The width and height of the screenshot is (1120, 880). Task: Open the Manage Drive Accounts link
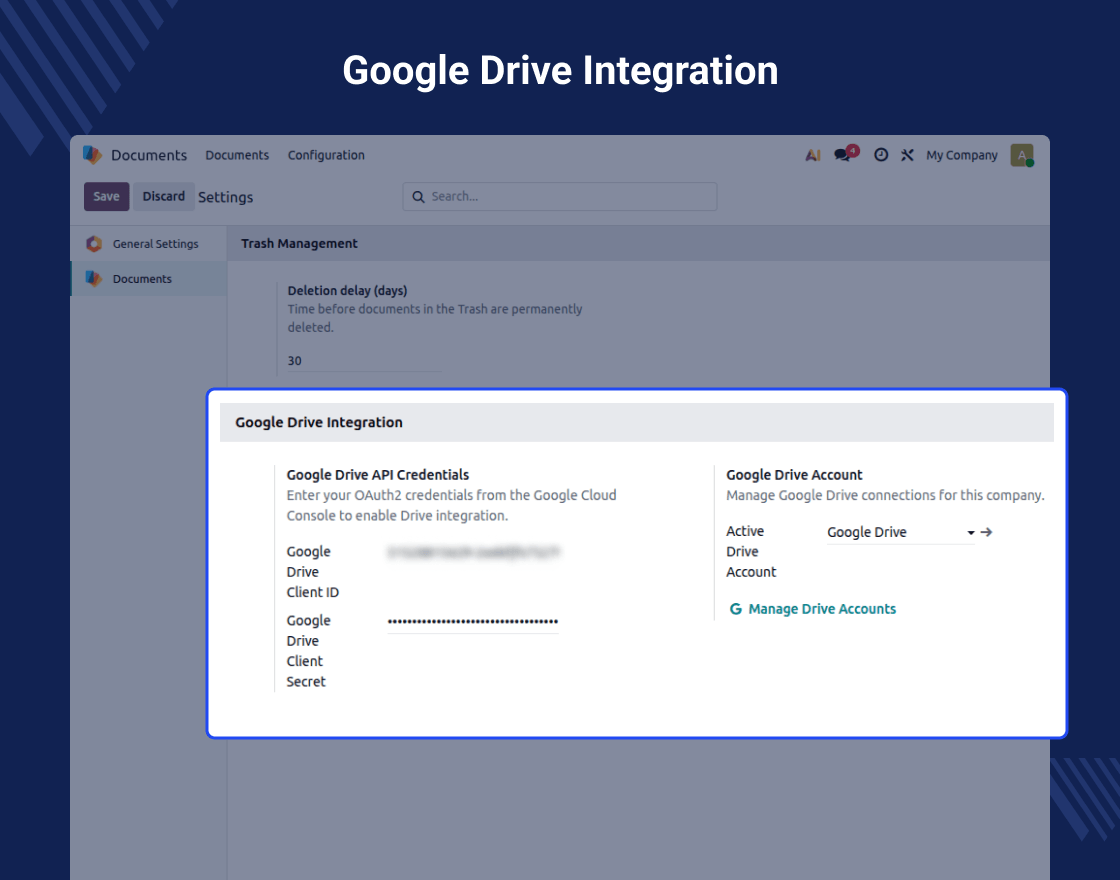tap(821, 609)
